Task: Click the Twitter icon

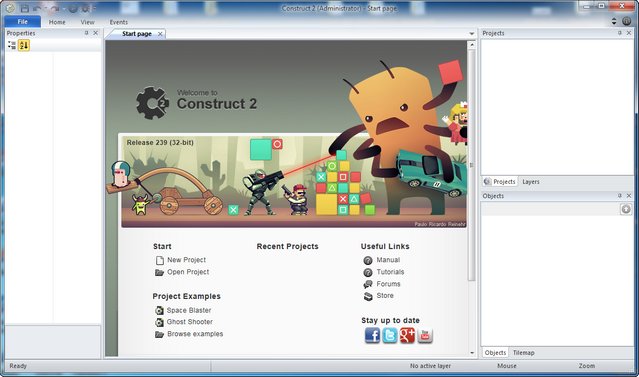Action: click(x=390, y=335)
